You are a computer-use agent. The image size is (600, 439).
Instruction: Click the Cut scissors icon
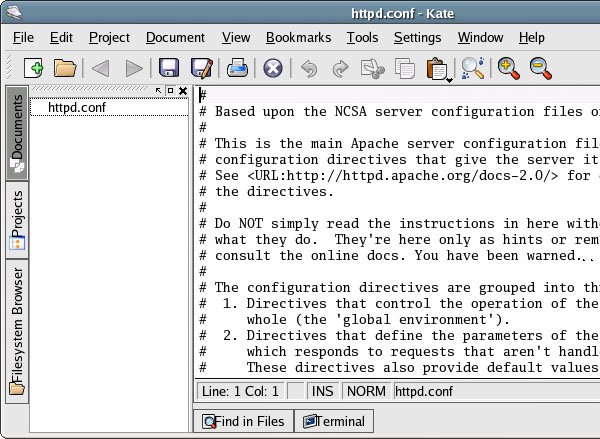373,68
